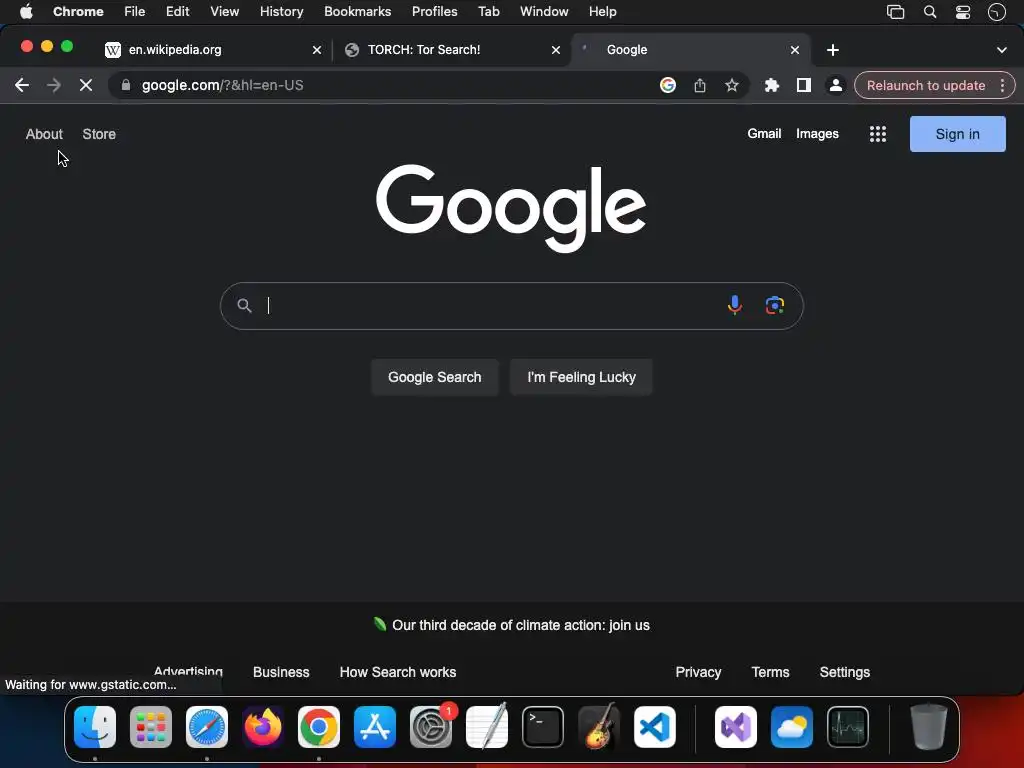Viewport: 1024px width, 768px height.
Task: Open How Search works link
Action: pyautogui.click(x=398, y=672)
